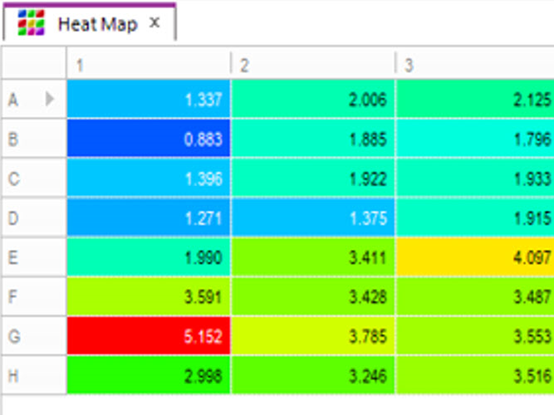
Task: Click the red cell with value 5.152
Action: click(x=148, y=336)
